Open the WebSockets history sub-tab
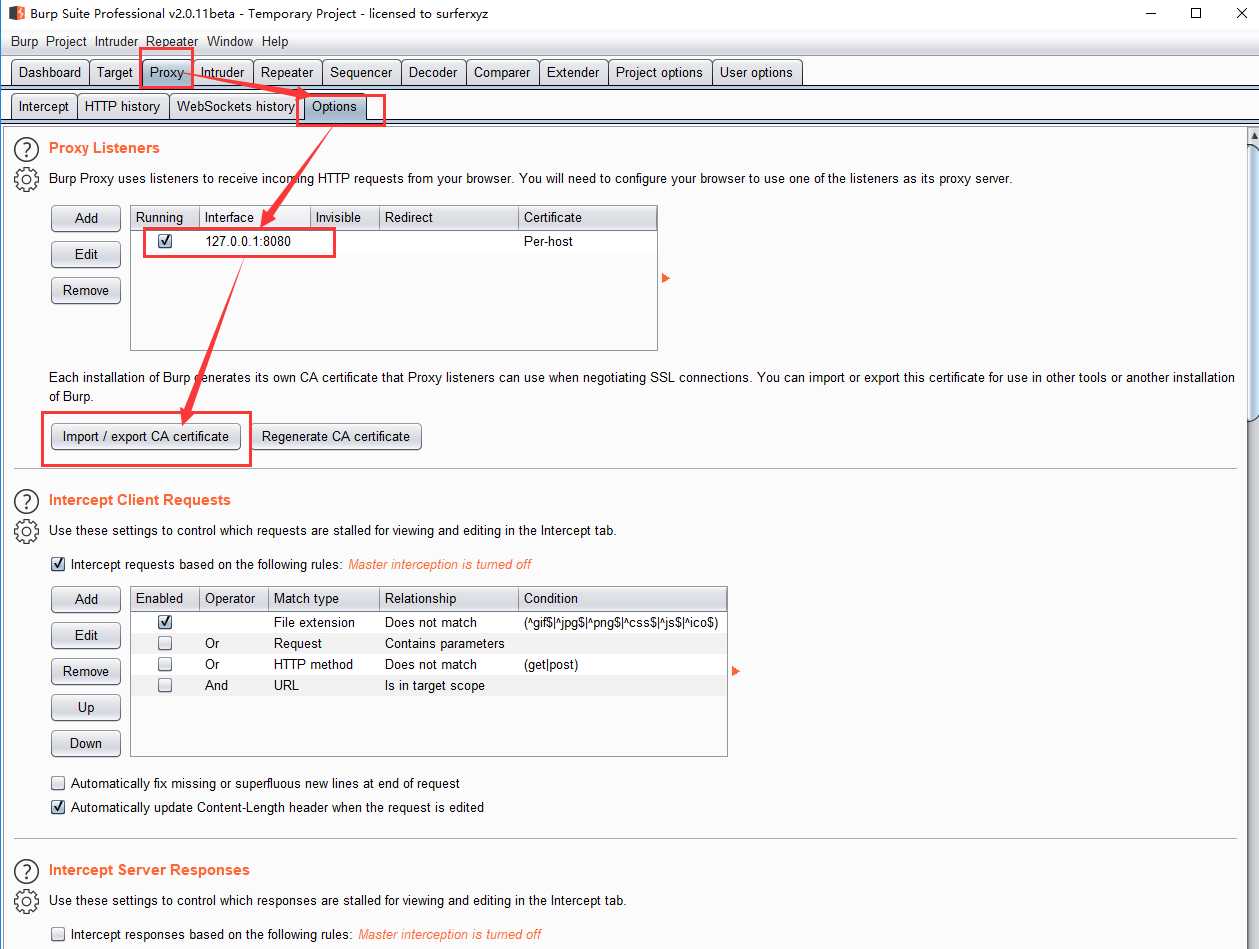 pos(236,106)
